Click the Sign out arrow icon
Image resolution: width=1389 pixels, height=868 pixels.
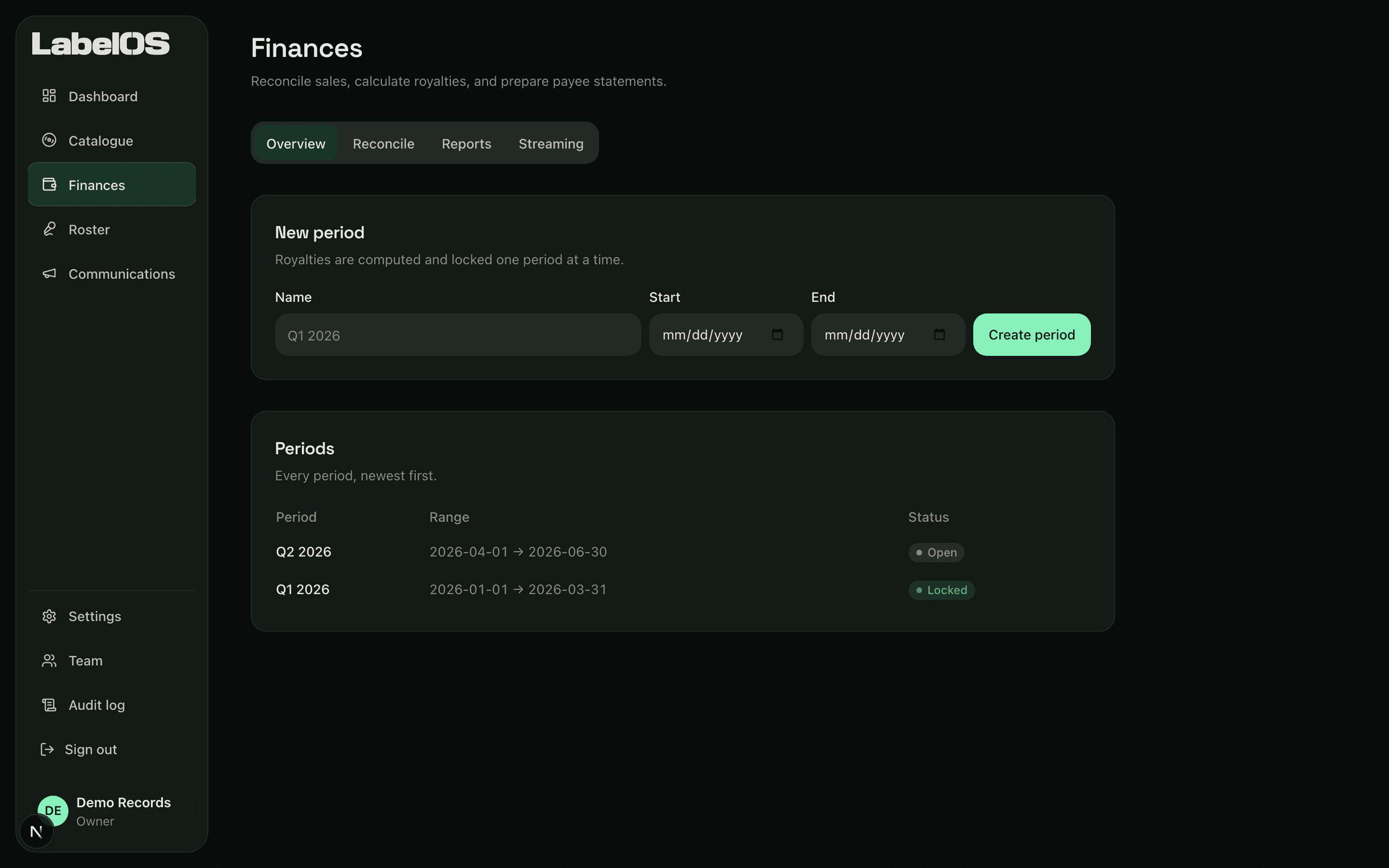pyautogui.click(x=47, y=749)
